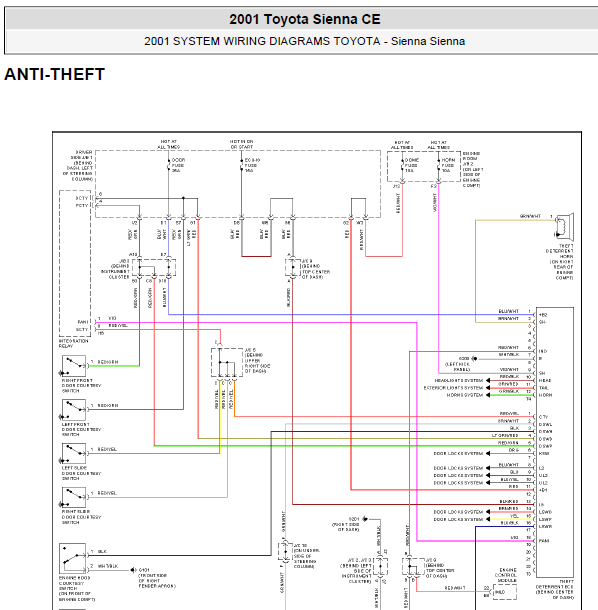Click the engine room J/B 2 fuse box
The height and width of the screenshot is (610, 598).
(x=424, y=167)
